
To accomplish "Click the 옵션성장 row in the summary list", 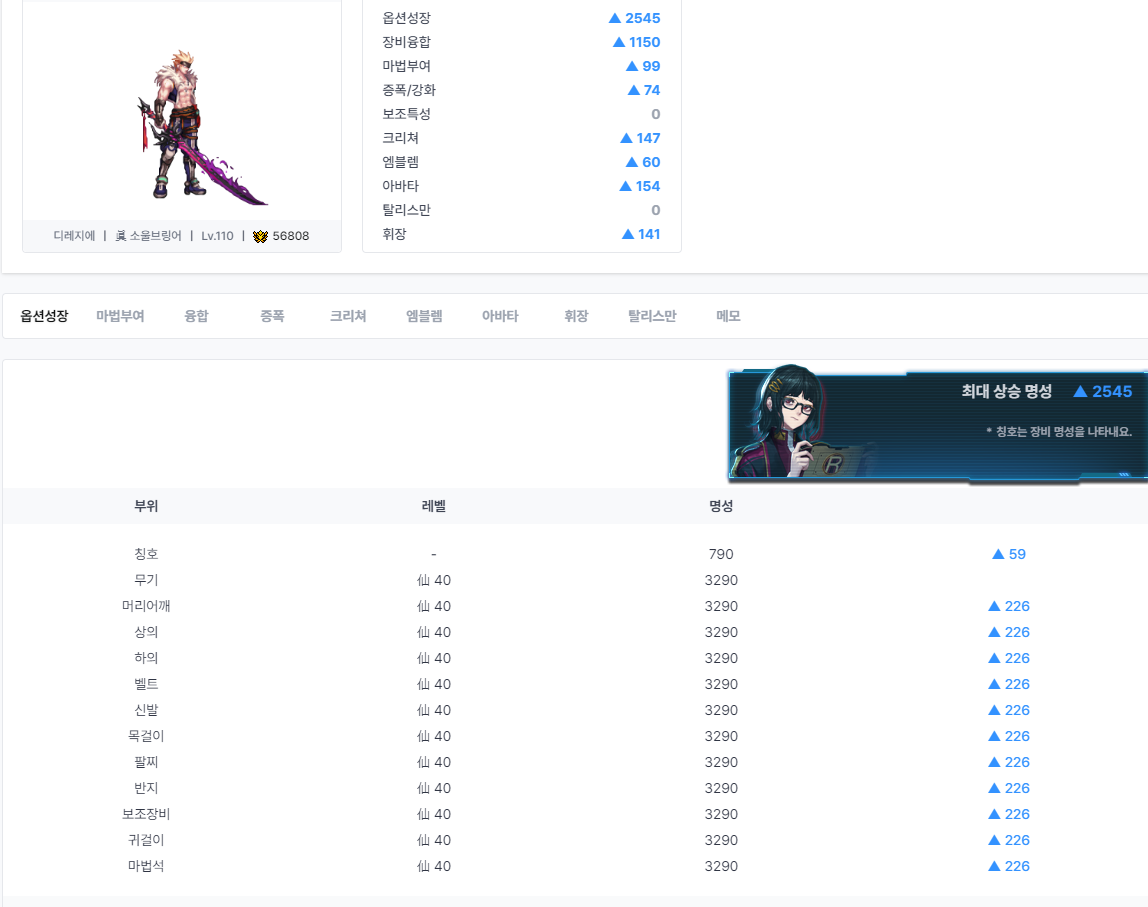I will point(521,18).
